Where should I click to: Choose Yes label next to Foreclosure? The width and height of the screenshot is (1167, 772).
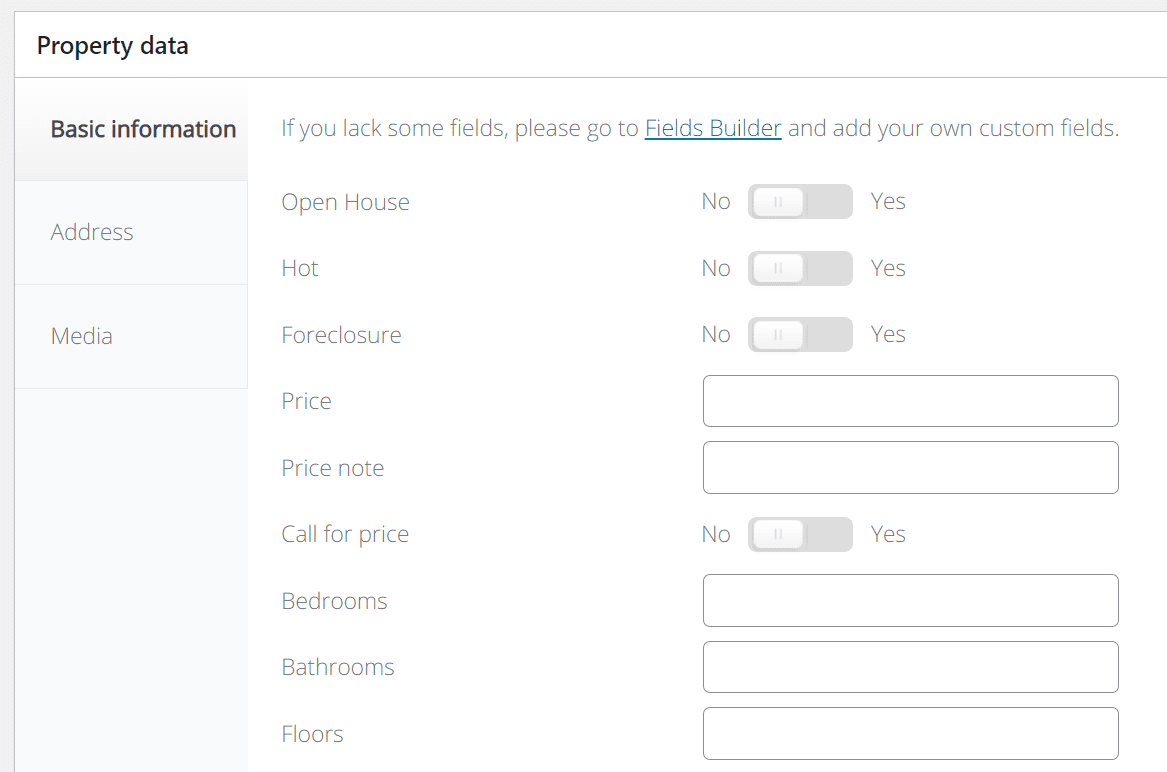(888, 334)
